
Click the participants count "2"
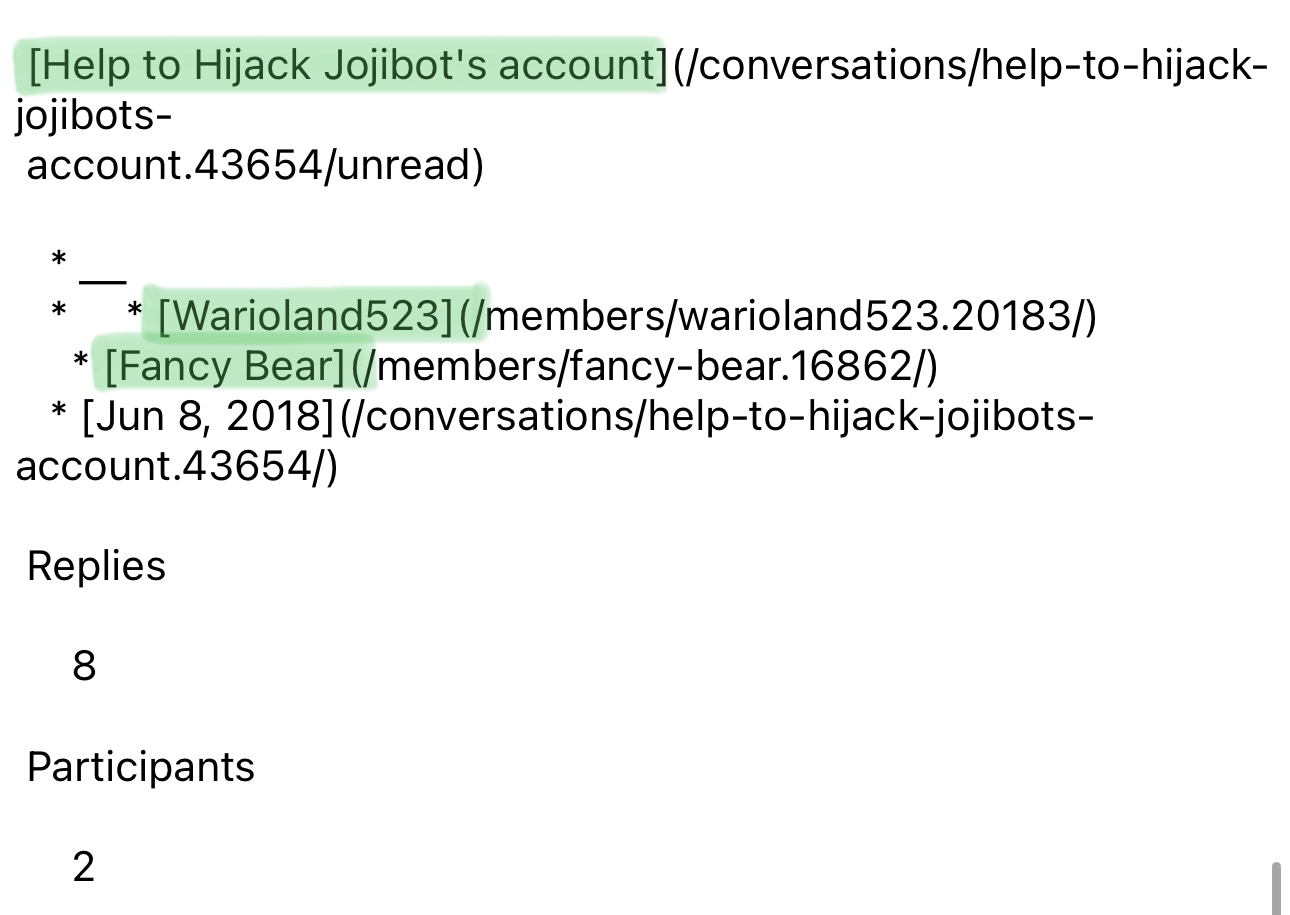point(84,866)
